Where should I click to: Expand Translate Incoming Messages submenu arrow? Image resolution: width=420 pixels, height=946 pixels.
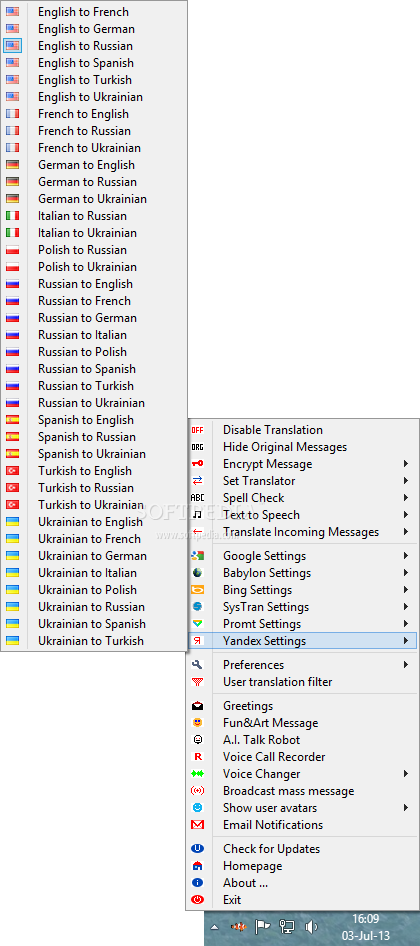pos(407,532)
